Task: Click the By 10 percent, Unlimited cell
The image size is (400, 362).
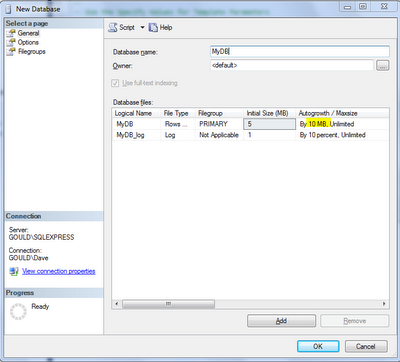Action: pos(342,135)
